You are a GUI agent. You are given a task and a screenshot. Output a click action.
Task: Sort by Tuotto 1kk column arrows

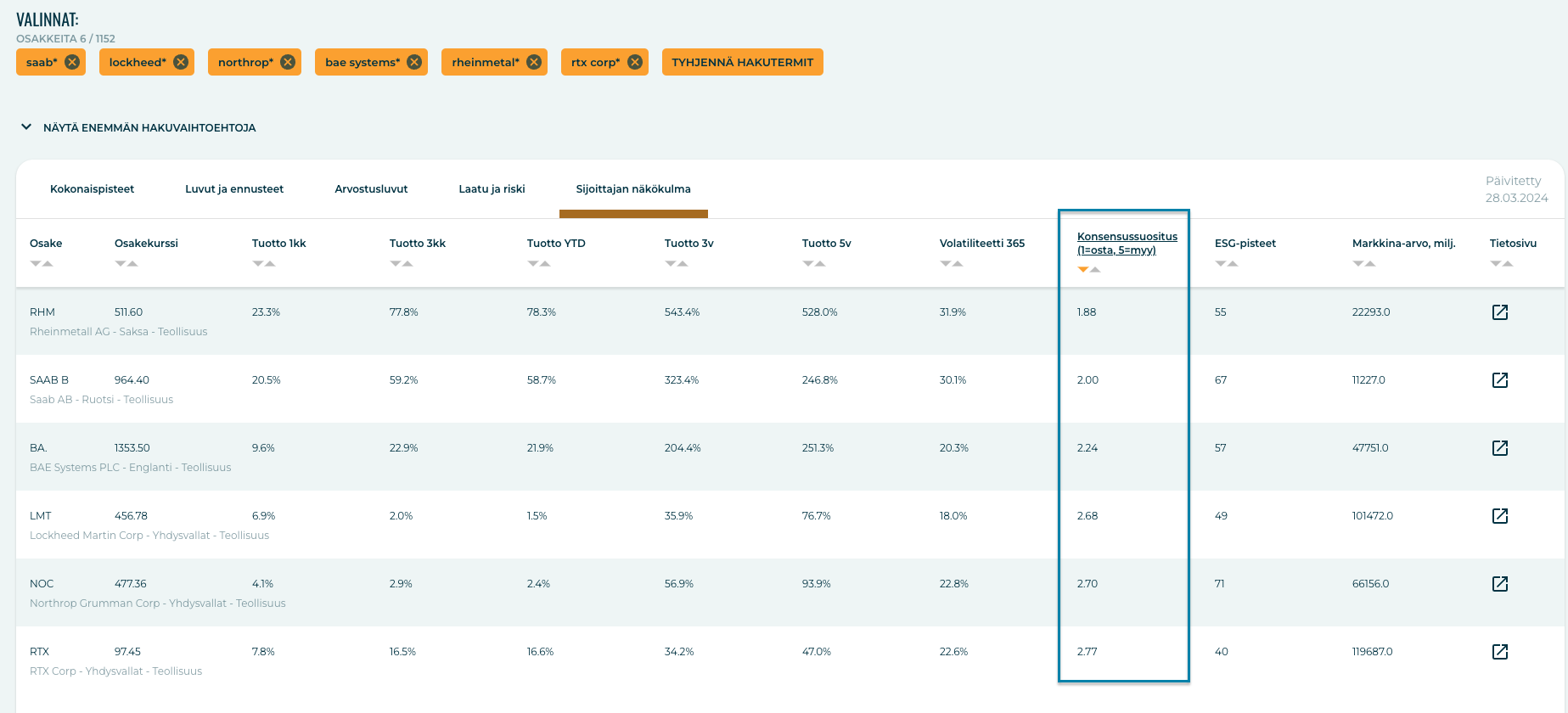point(264,263)
